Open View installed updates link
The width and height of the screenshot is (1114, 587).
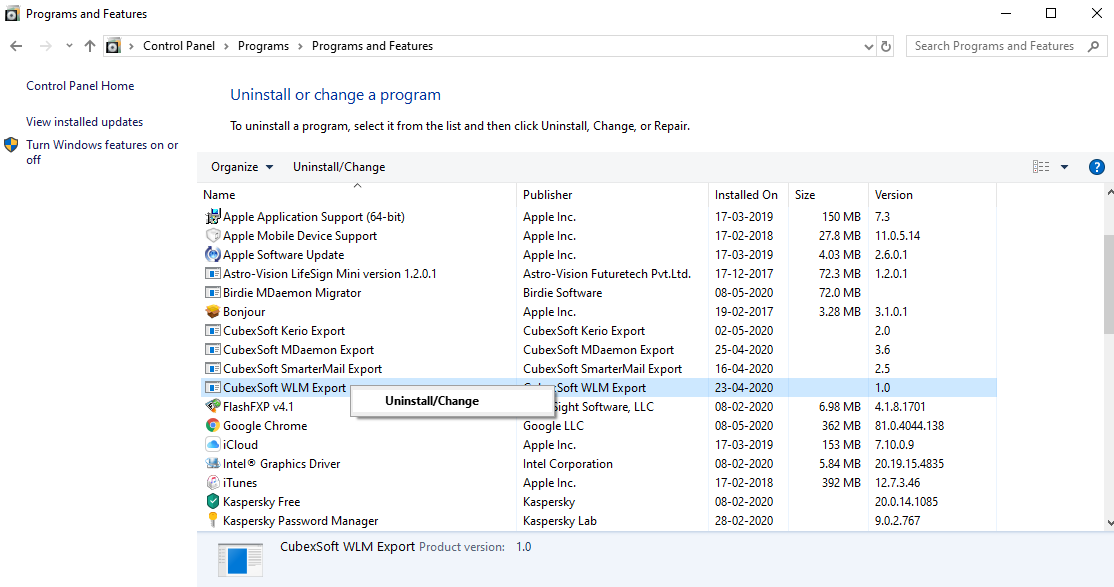[x=85, y=122]
